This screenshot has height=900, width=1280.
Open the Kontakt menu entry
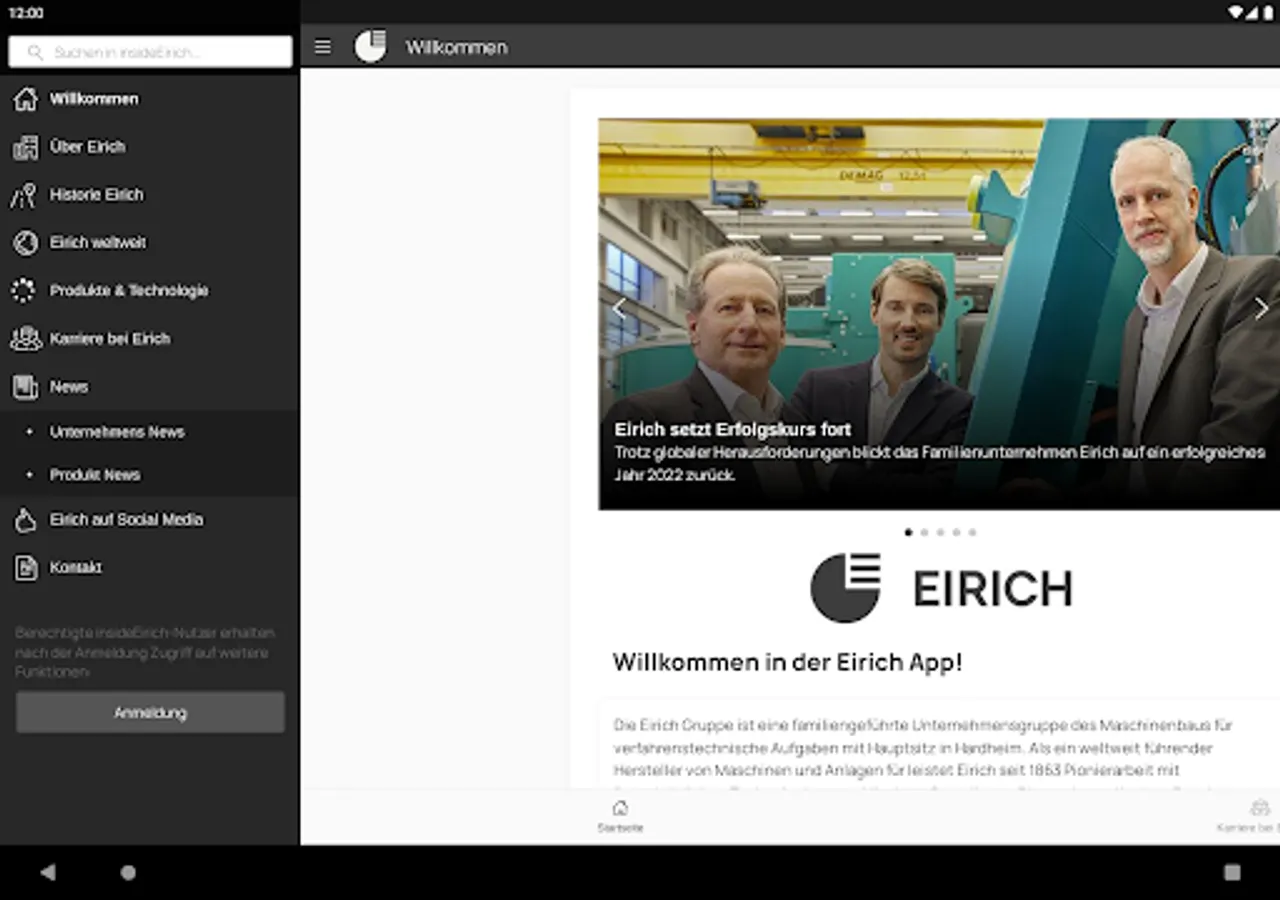[x=150, y=568]
